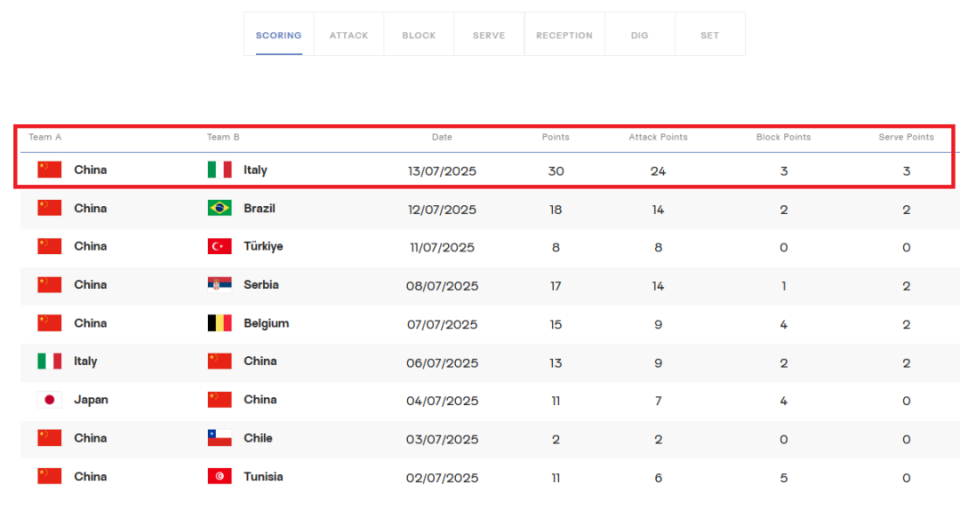
Task: Switch to the Dig tab
Action: tap(640, 35)
